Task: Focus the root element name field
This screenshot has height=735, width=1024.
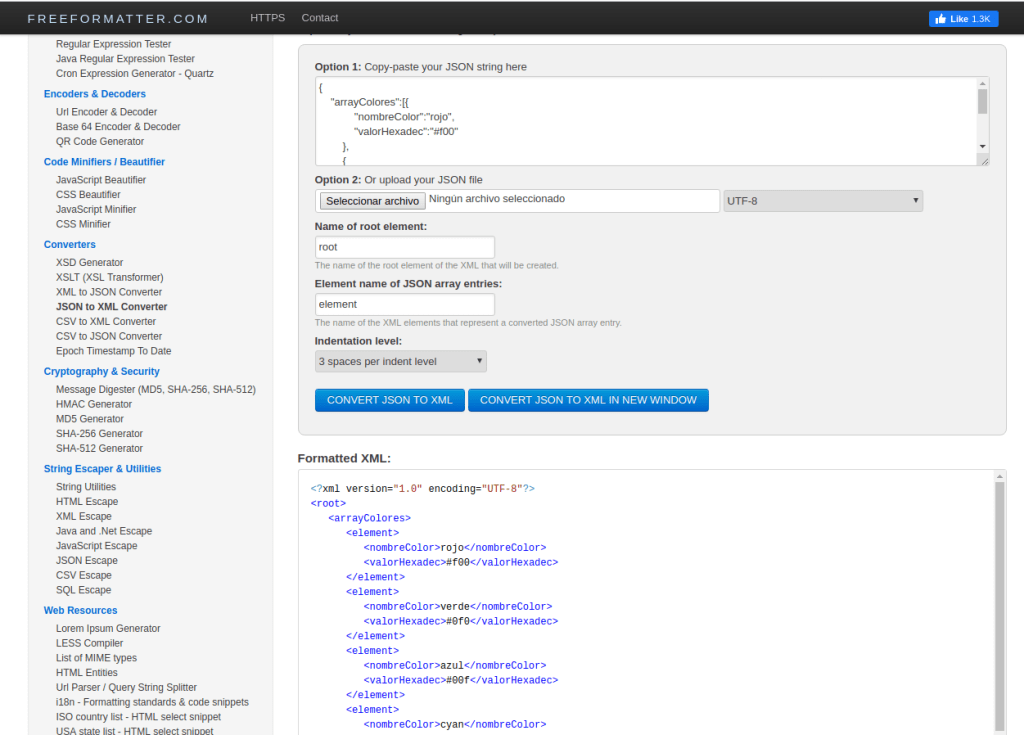Action: [x=404, y=247]
